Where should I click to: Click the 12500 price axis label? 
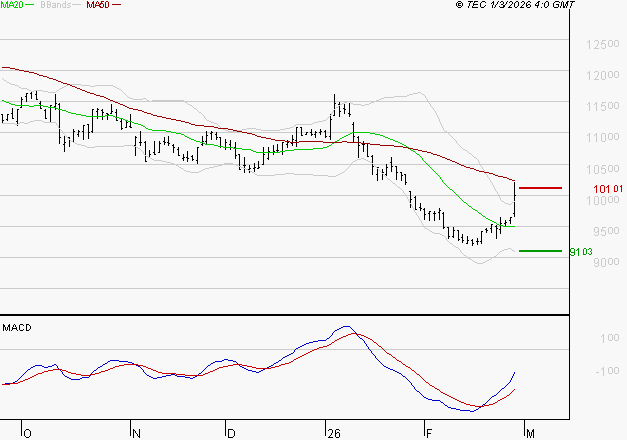[603, 44]
